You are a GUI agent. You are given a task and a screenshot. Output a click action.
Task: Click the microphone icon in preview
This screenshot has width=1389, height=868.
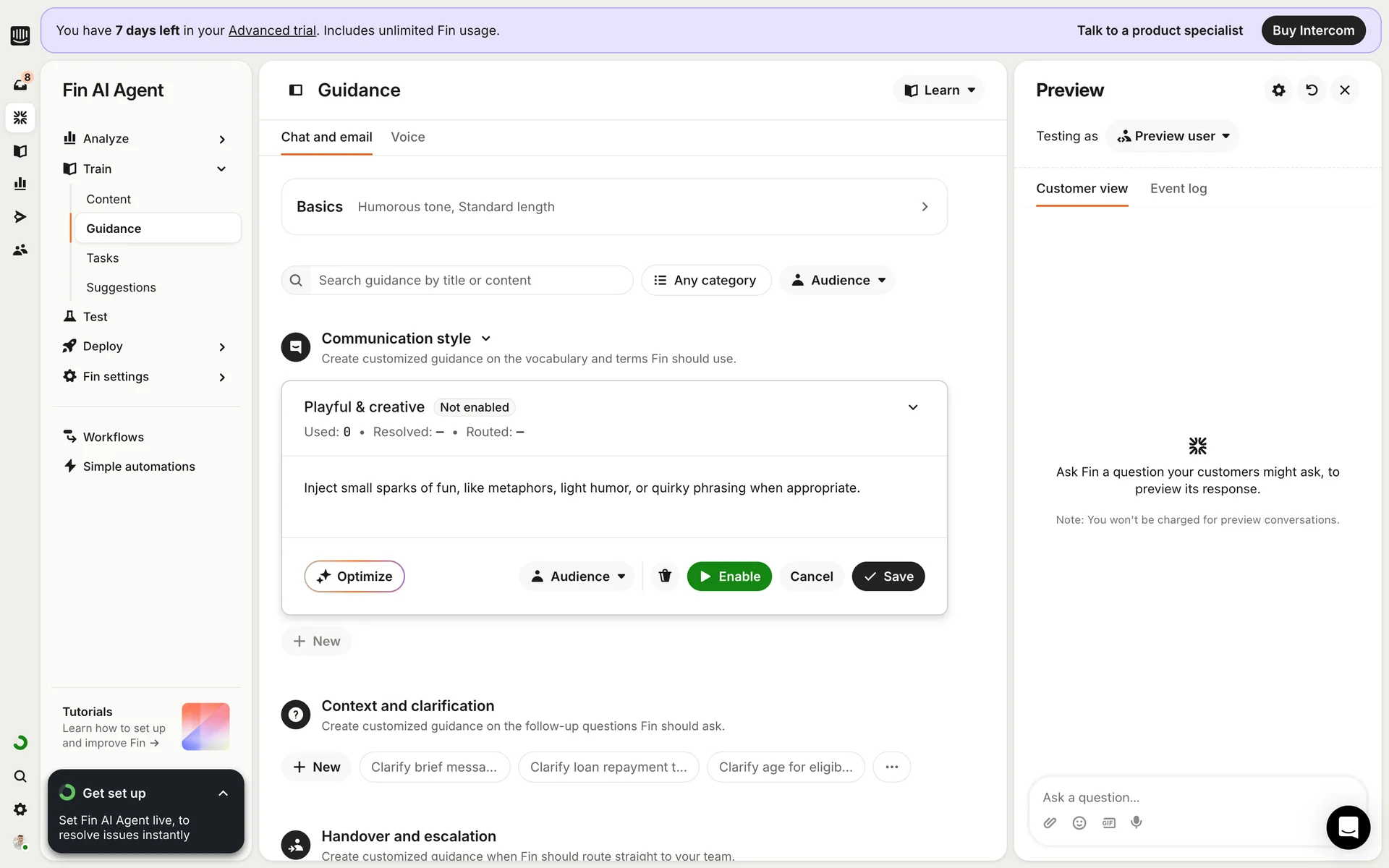coord(1137,822)
